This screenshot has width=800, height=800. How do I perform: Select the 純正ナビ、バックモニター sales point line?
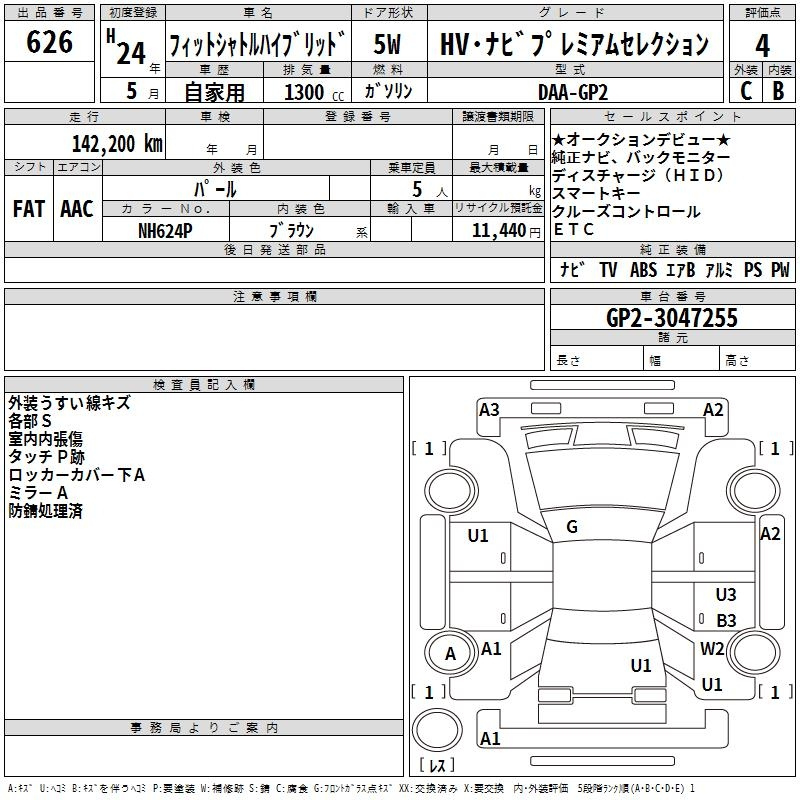[x=641, y=157]
